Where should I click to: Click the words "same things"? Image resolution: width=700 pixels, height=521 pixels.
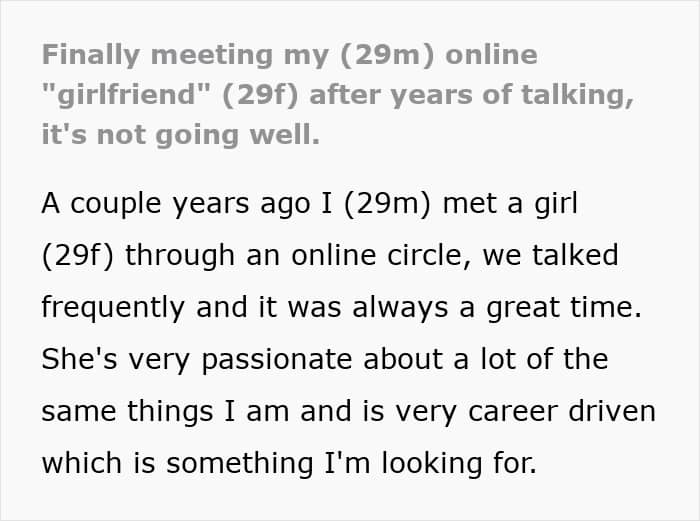(127, 412)
